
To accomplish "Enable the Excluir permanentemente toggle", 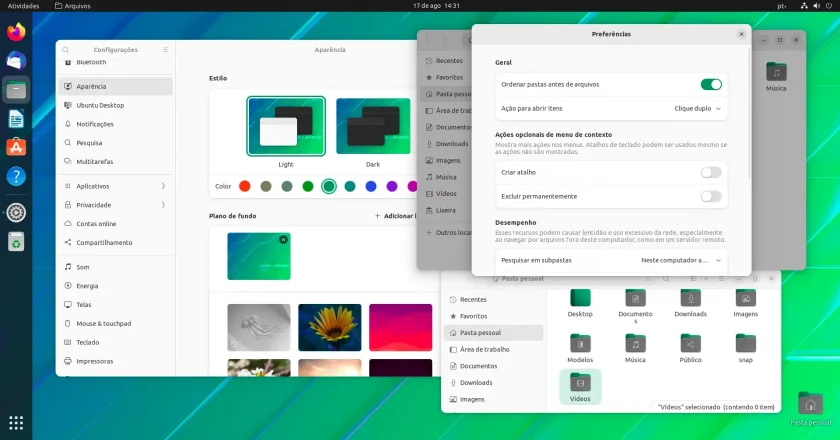I will [711, 196].
